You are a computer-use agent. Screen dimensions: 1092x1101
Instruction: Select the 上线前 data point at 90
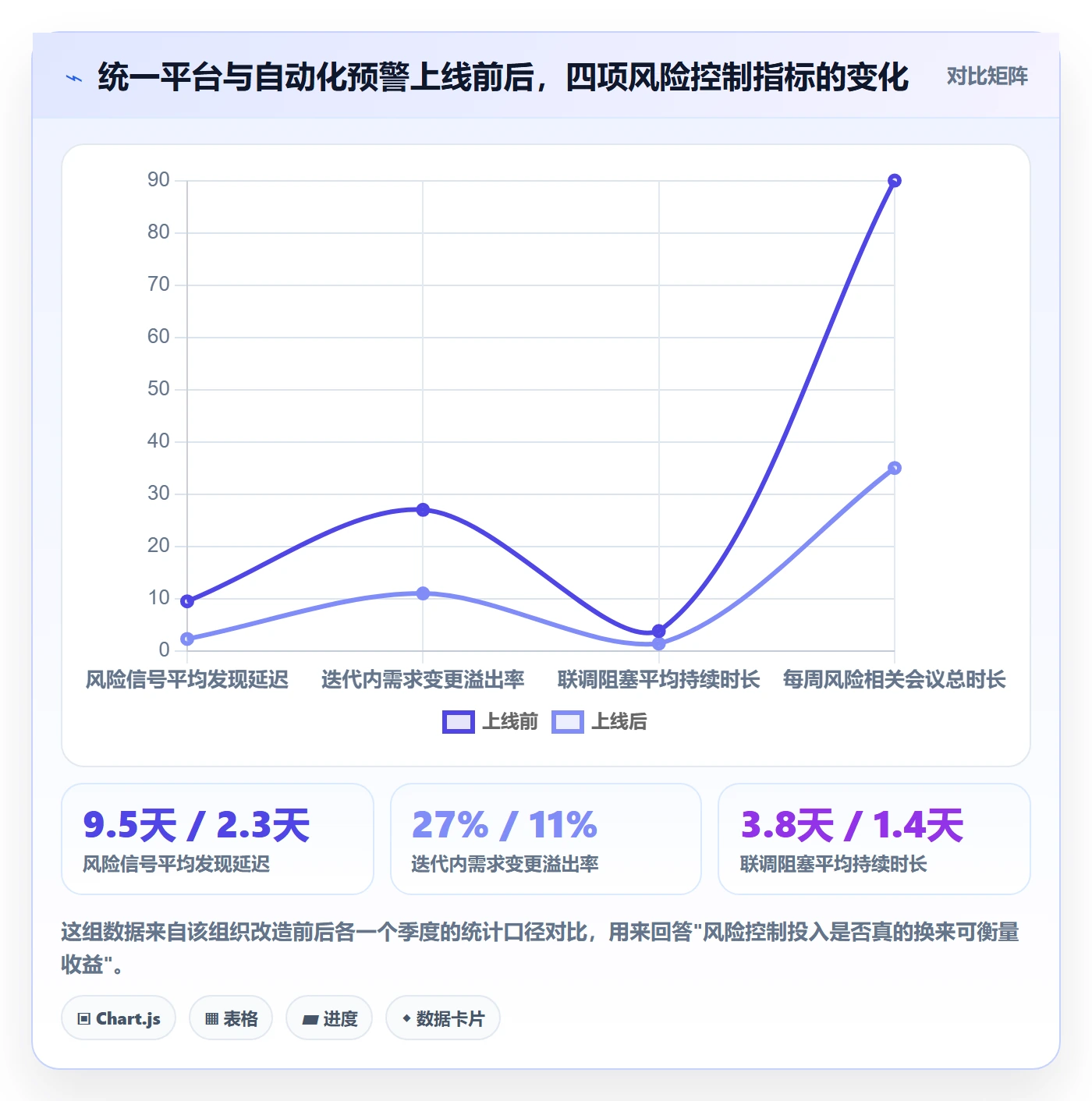(x=895, y=181)
